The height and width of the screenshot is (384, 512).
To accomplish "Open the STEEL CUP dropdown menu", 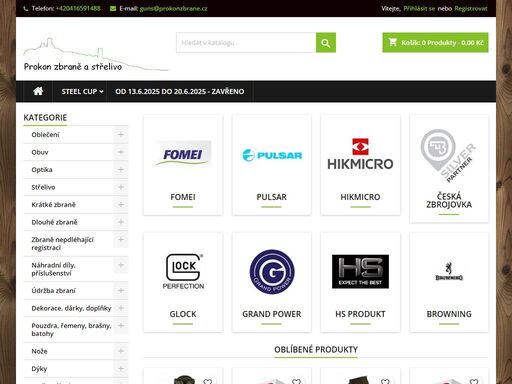I will (82, 91).
